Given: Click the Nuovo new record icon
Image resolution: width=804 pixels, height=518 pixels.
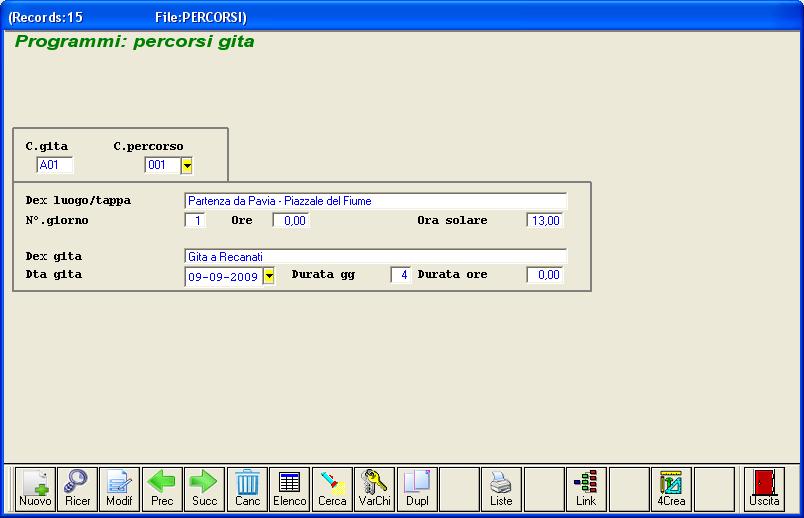Looking at the screenshot, I should [x=35, y=489].
